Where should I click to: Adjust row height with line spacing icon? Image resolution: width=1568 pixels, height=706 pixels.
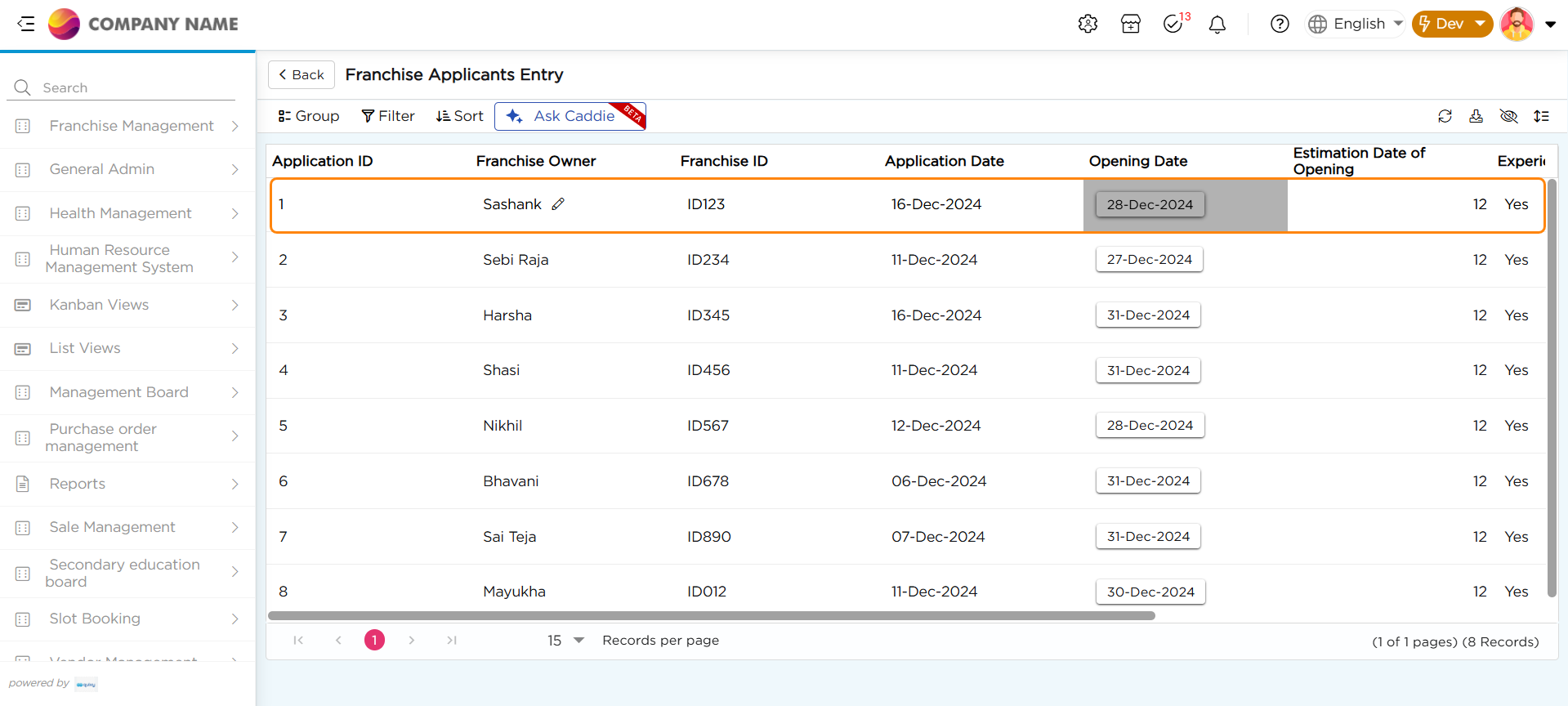coord(1541,116)
